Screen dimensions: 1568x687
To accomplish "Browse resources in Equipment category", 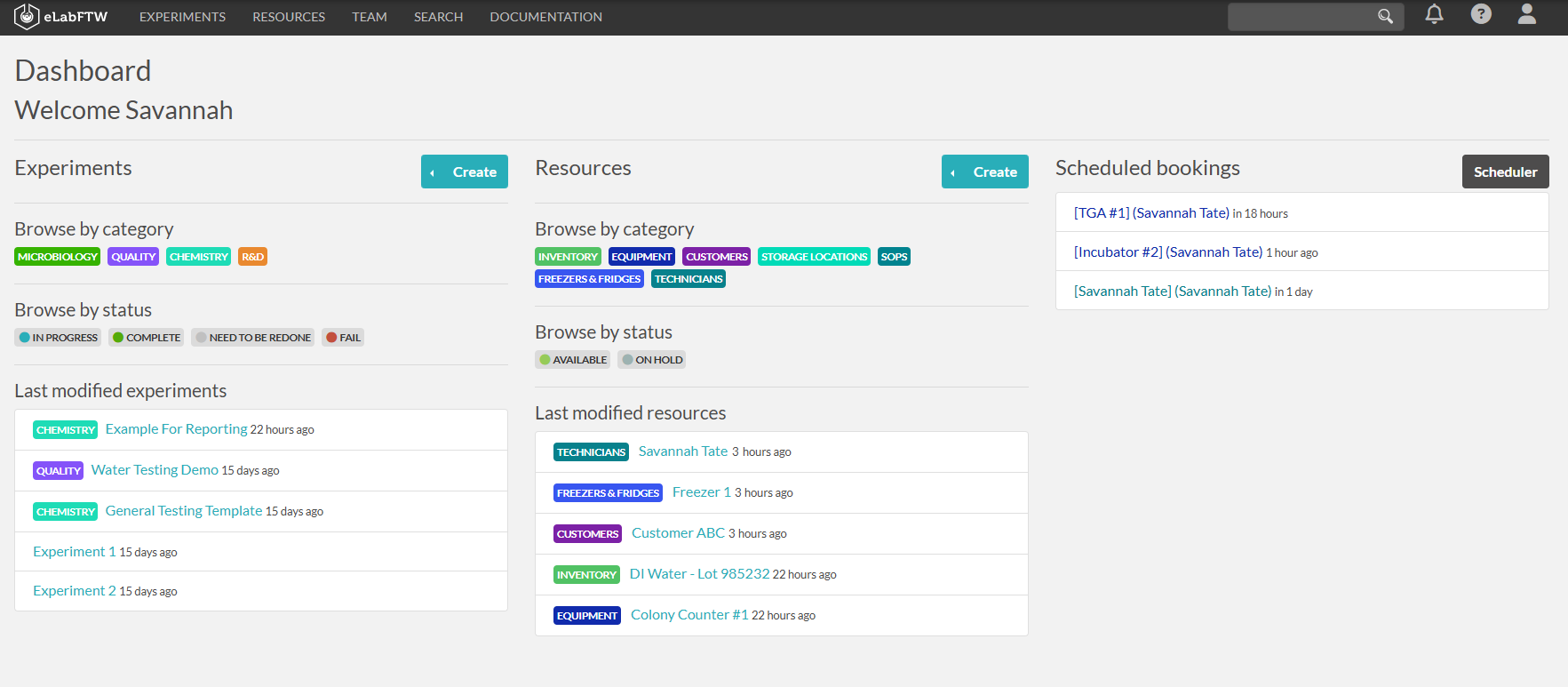I will 641,257.
